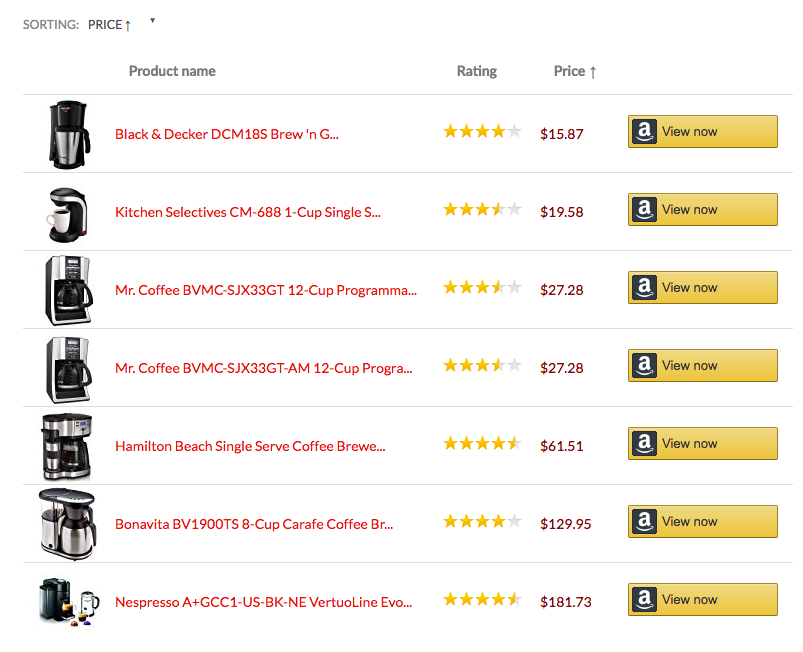This screenshot has width=803, height=652.
Task: Open the Mr. Coffee BVMC-SJX33GT 12-Cup link
Action: coord(265,290)
